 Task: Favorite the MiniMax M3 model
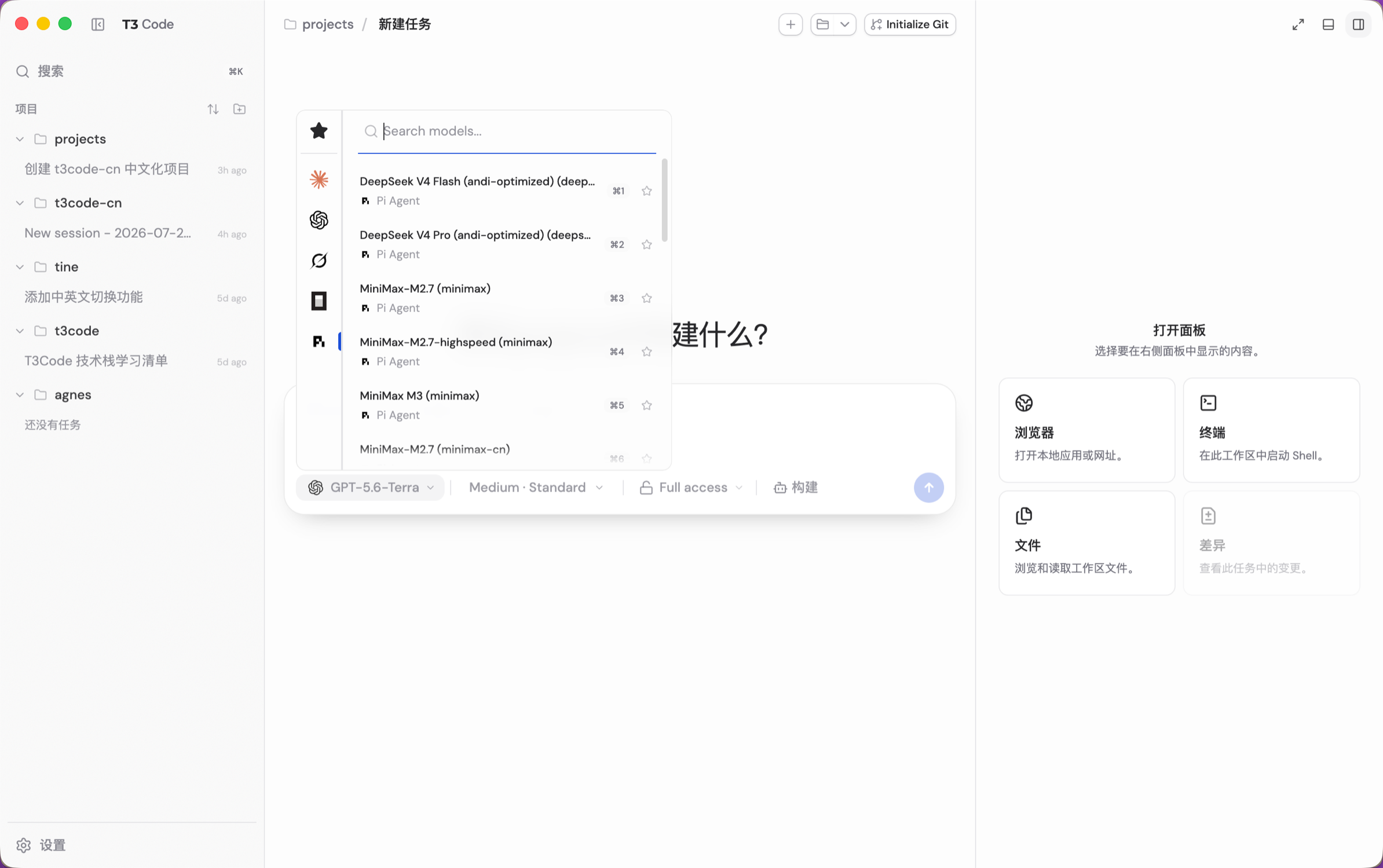[x=647, y=405]
